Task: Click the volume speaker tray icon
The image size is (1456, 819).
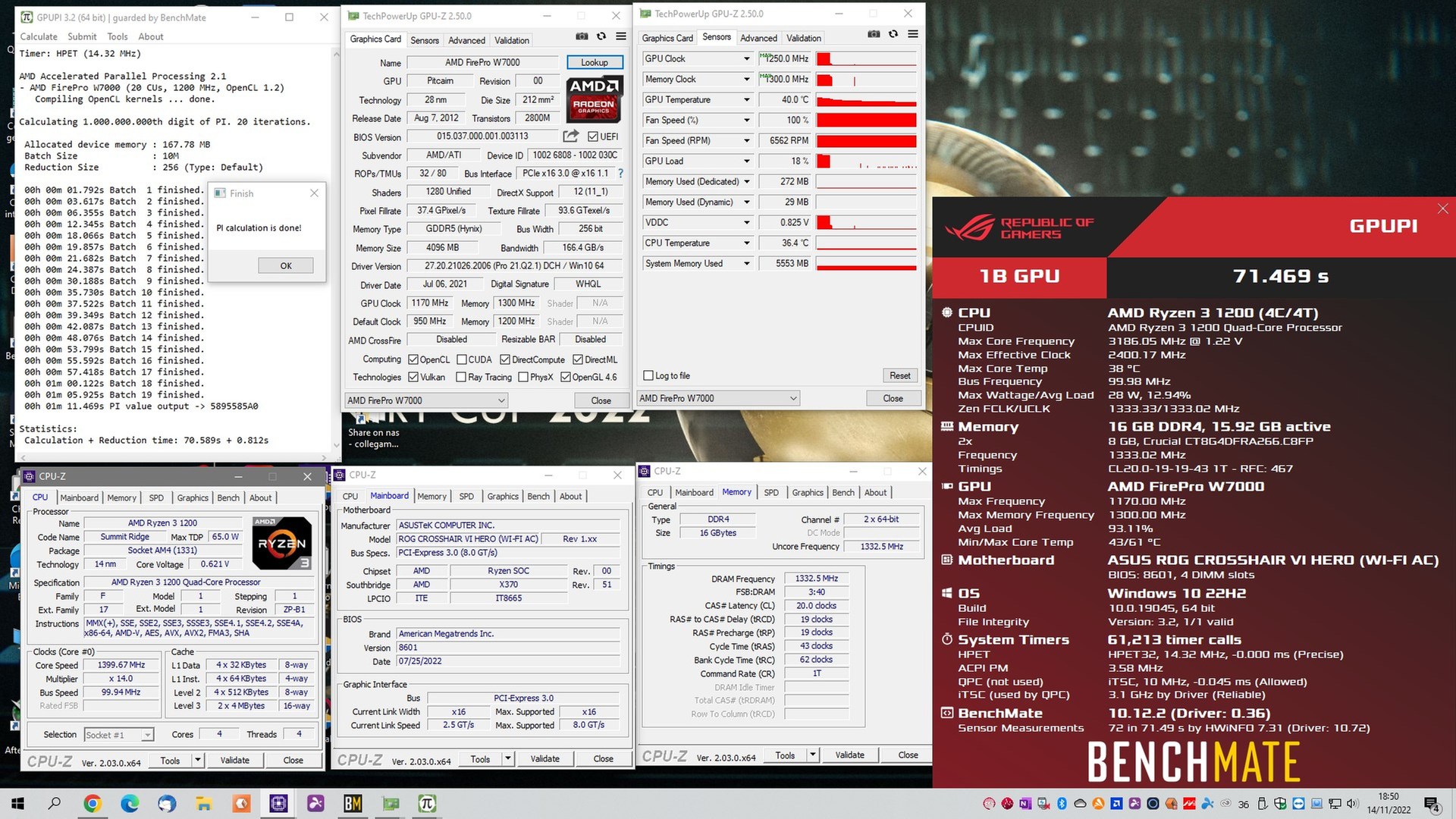Action: coord(1353,804)
